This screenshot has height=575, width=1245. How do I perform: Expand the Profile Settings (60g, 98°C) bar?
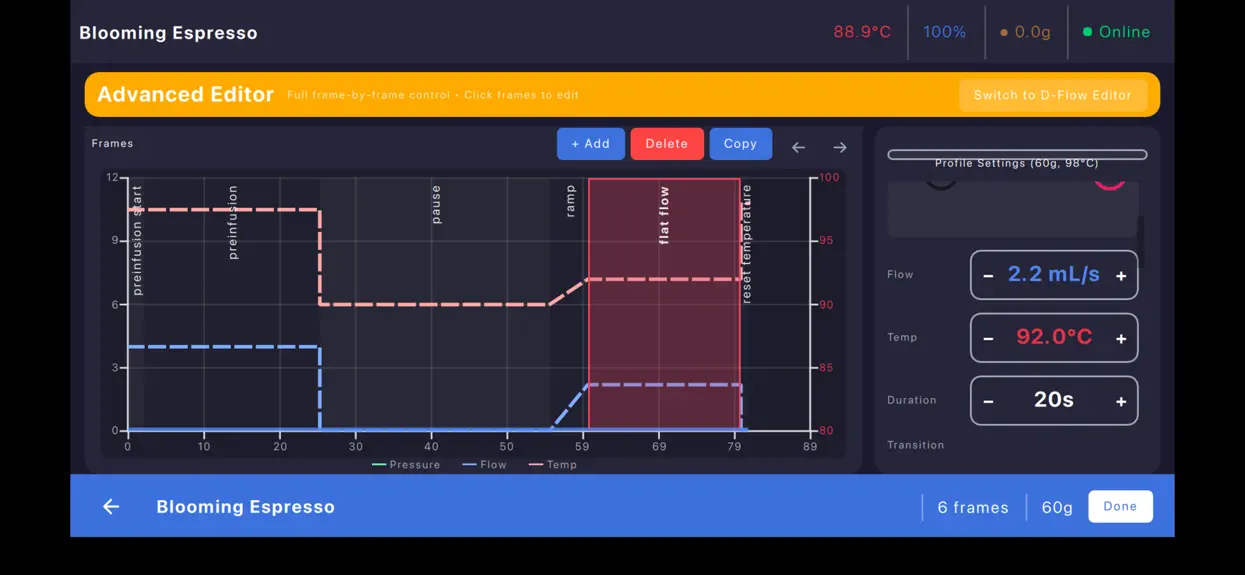(1017, 155)
